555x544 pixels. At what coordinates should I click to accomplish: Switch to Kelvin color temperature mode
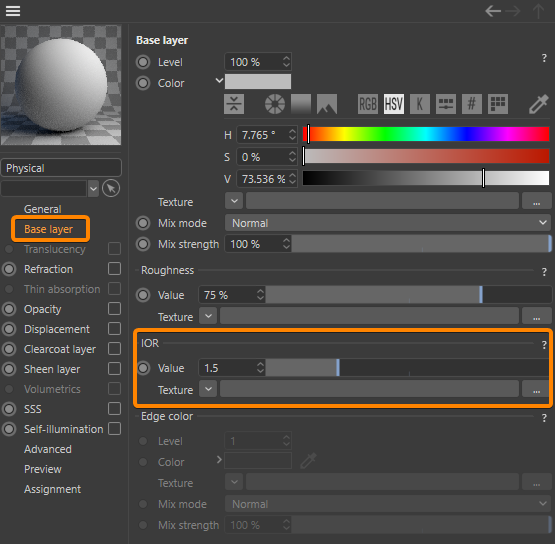click(x=420, y=104)
